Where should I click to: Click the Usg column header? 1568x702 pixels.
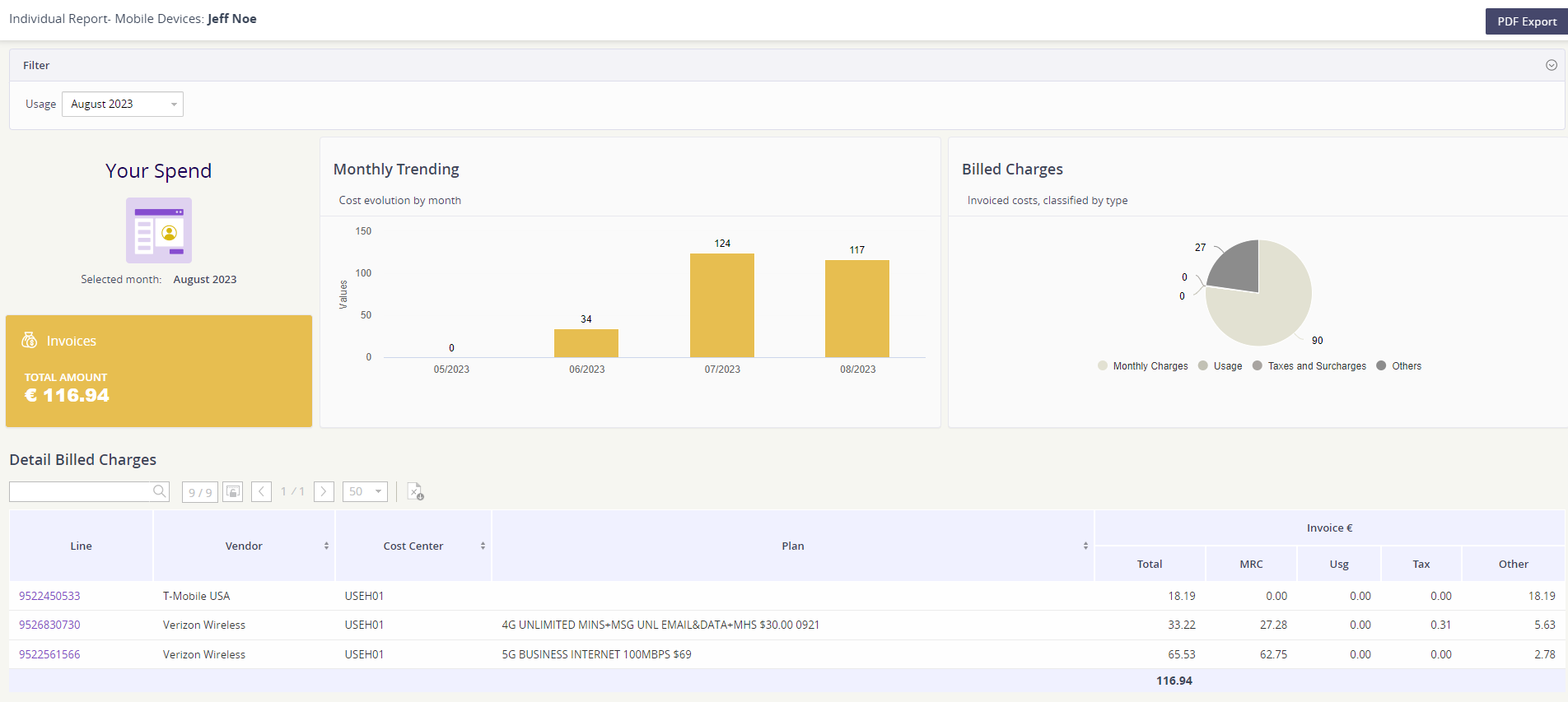pyautogui.click(x=1339, y=564)
